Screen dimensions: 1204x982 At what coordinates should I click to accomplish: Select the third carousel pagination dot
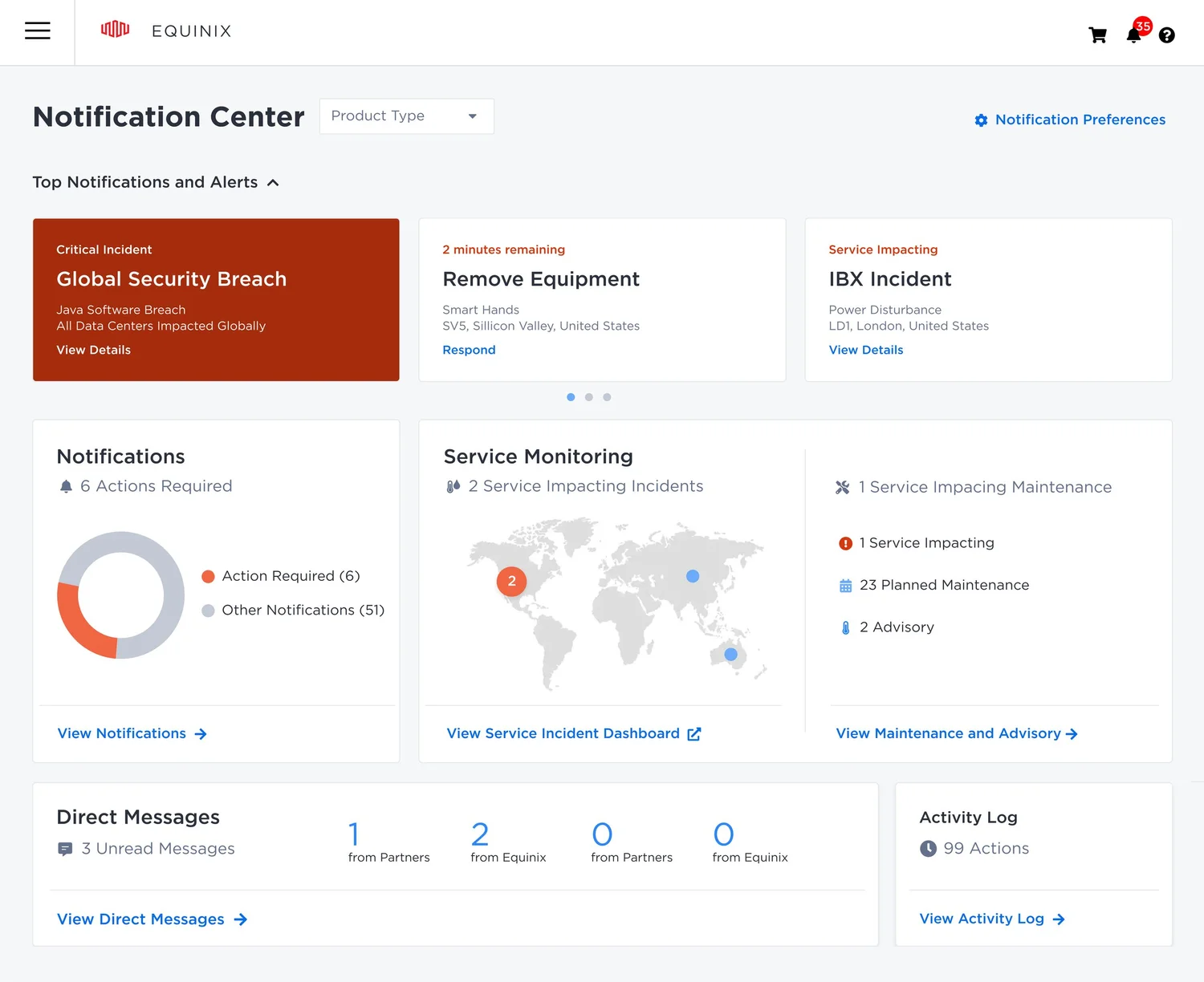point(607,397)
